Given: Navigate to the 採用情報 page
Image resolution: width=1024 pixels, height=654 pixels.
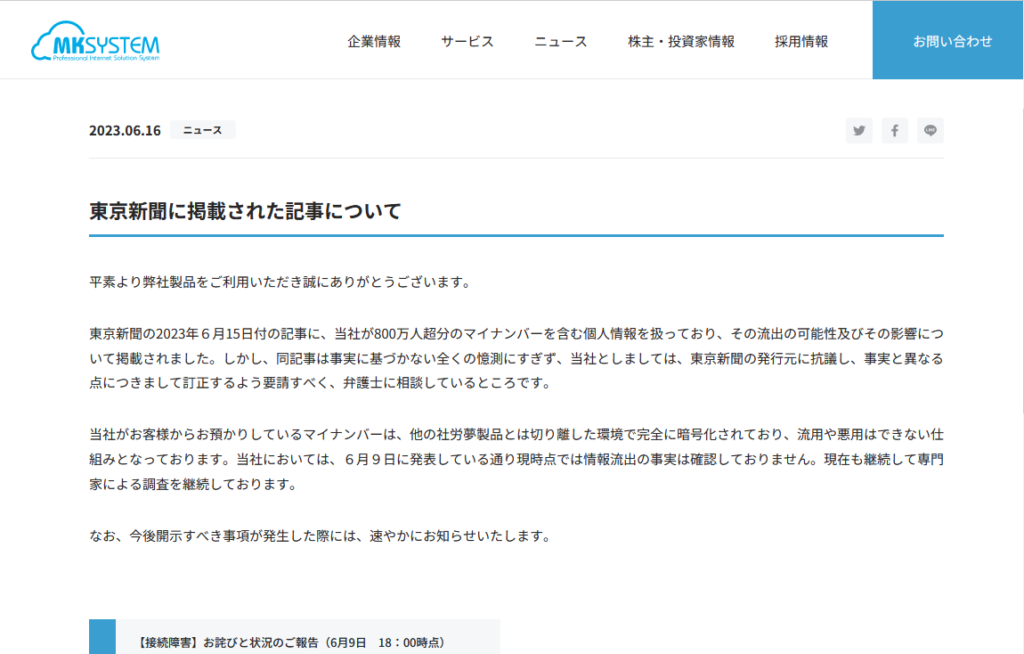Looking at the screenshot, I should click(801, 42).
